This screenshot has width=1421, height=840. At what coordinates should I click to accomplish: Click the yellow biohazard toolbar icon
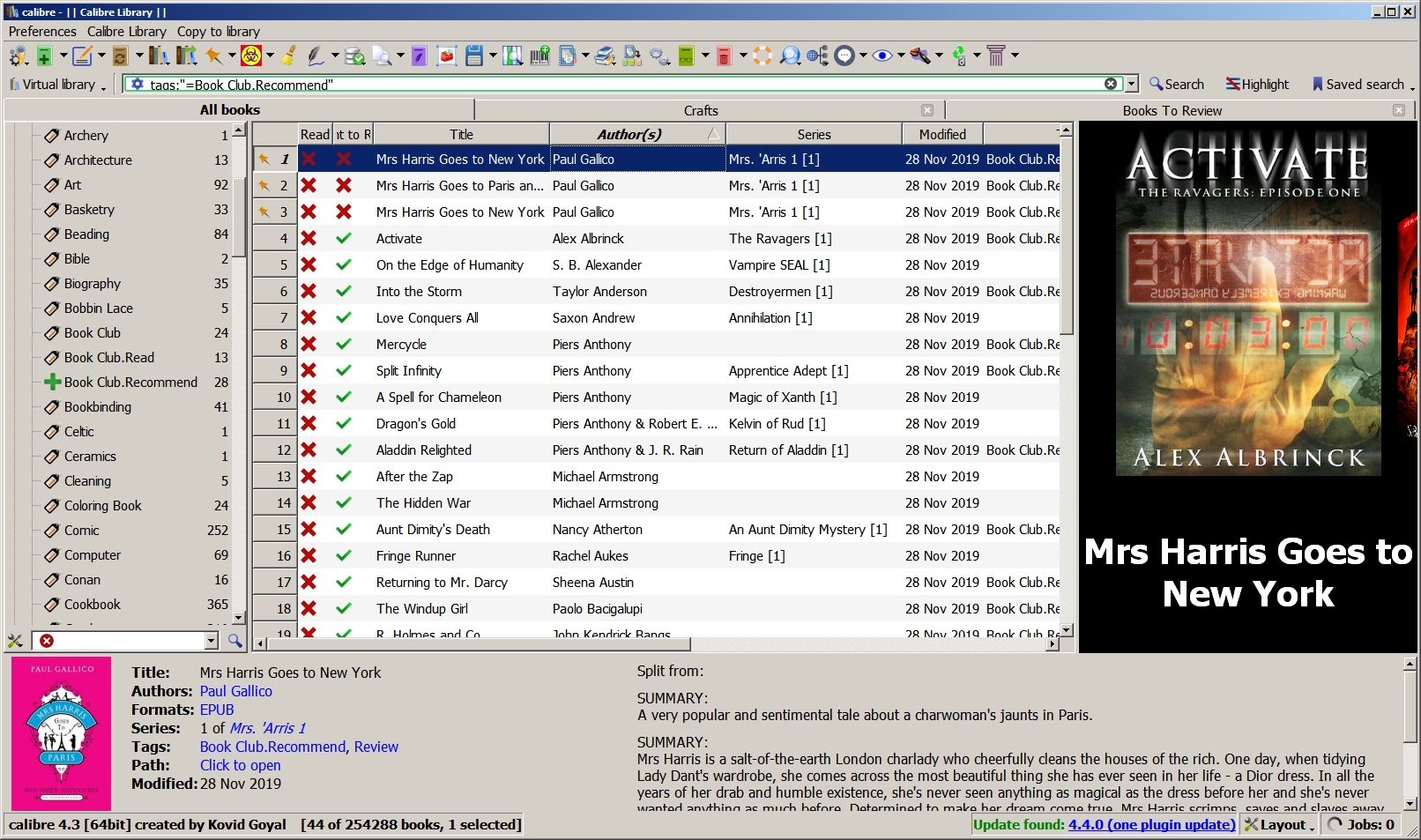251,56
